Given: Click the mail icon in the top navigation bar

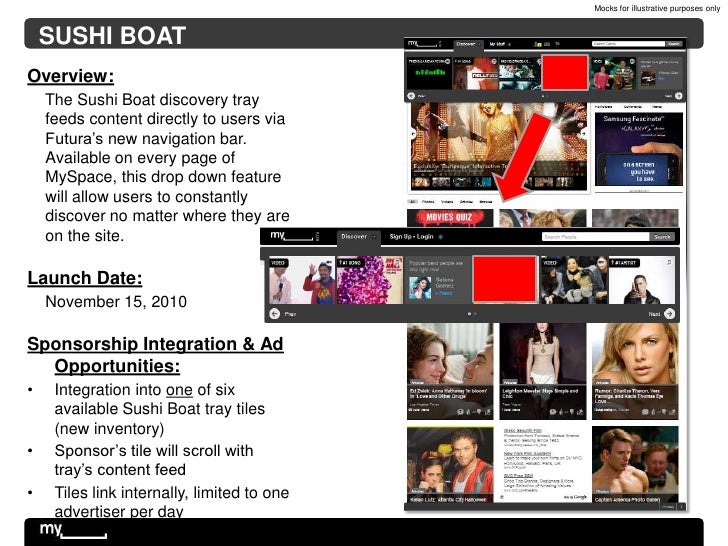Looking at the screenshot, I should click(x=547, y=44).
